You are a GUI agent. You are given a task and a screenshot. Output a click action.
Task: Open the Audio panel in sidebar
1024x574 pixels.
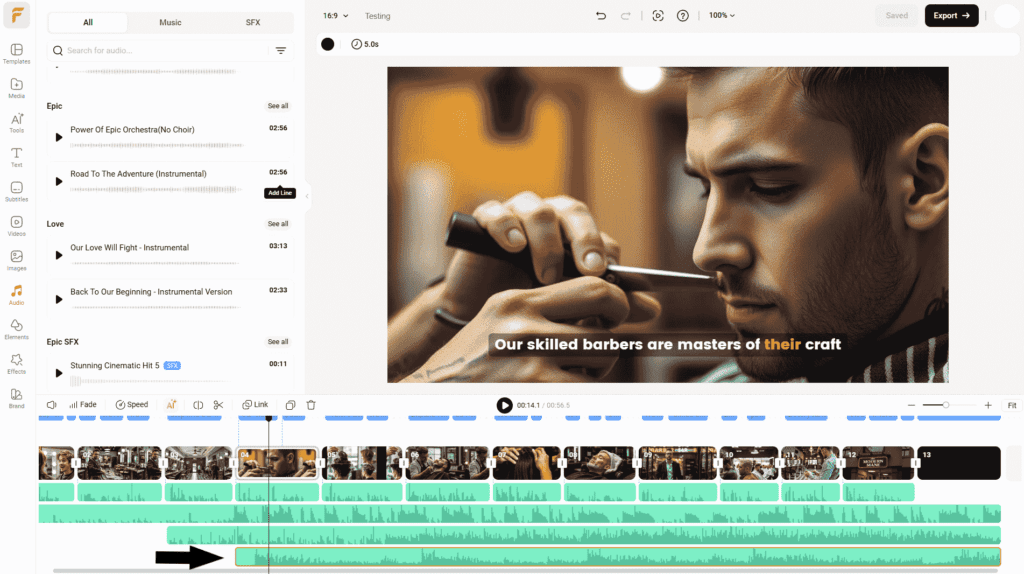coord(16,295)
